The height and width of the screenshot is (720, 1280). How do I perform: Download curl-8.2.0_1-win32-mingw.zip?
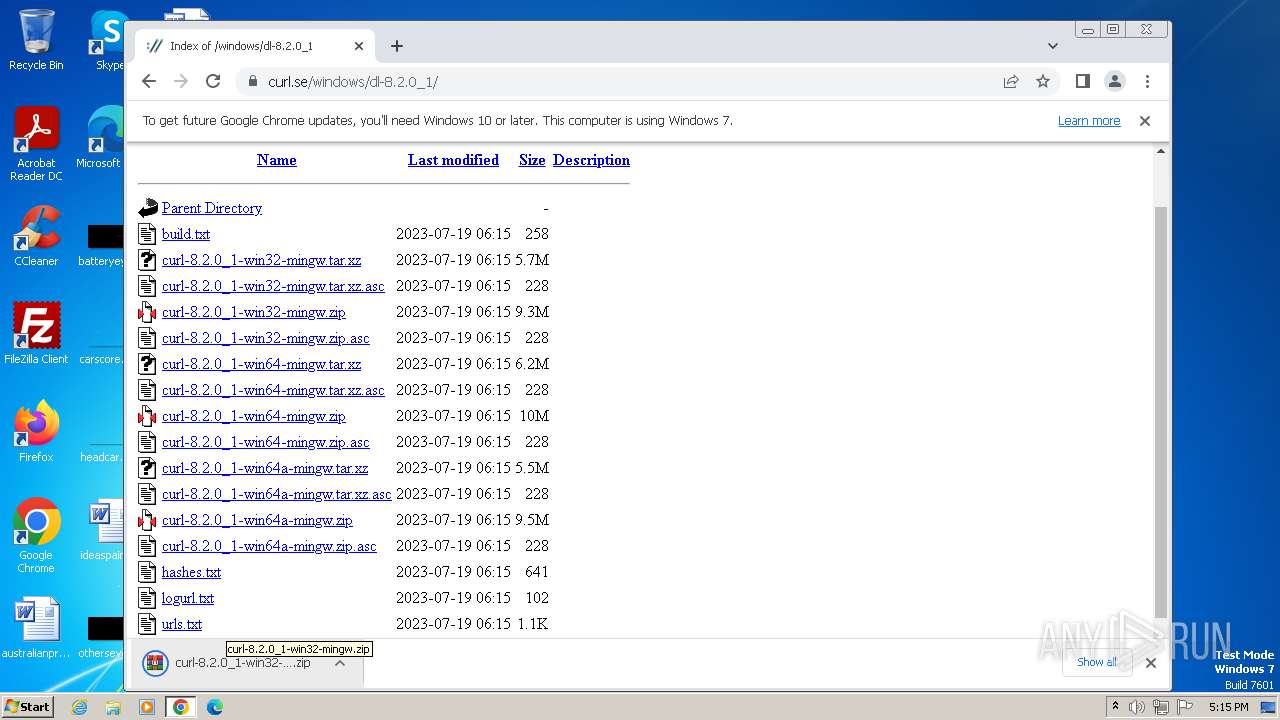click(253, 312)
